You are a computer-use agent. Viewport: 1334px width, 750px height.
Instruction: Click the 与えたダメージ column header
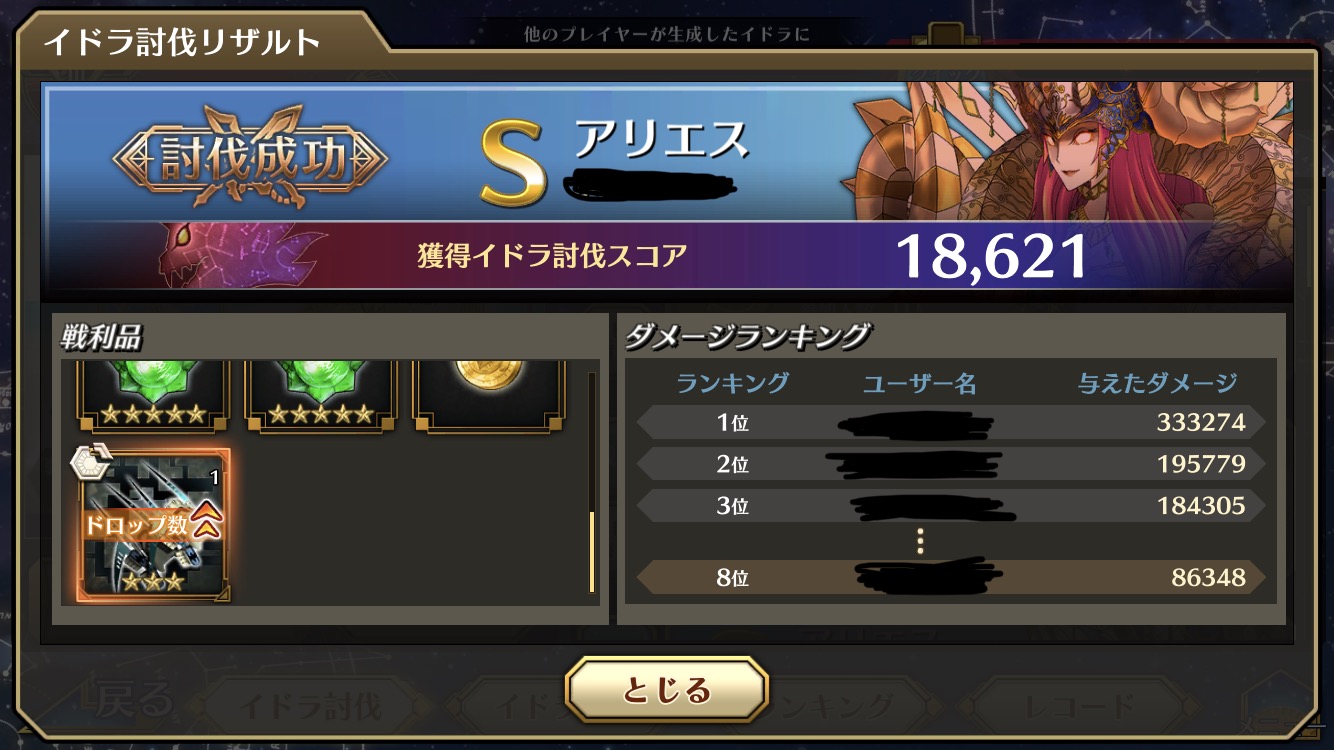pos(1157,383)
